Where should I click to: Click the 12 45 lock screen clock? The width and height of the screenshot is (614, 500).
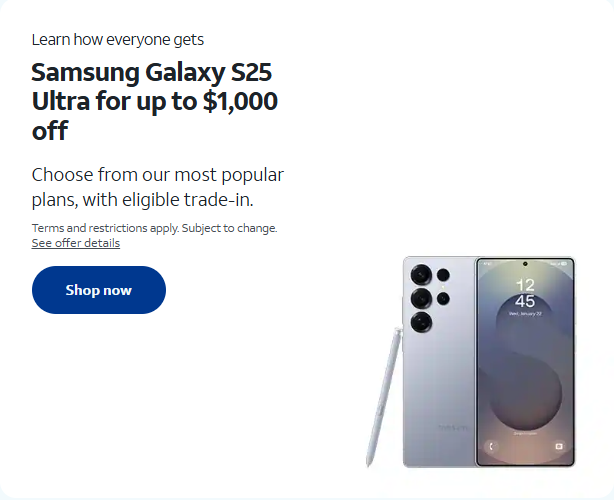pos(525,293)
